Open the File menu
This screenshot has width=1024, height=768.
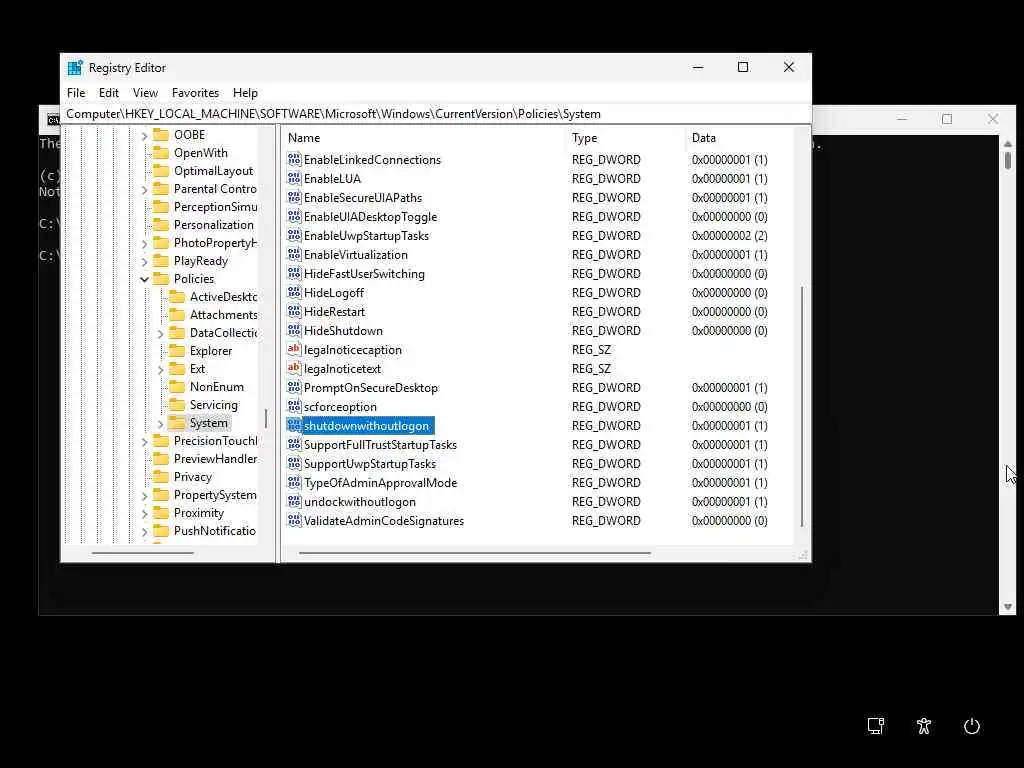click(x=76, y=93)
